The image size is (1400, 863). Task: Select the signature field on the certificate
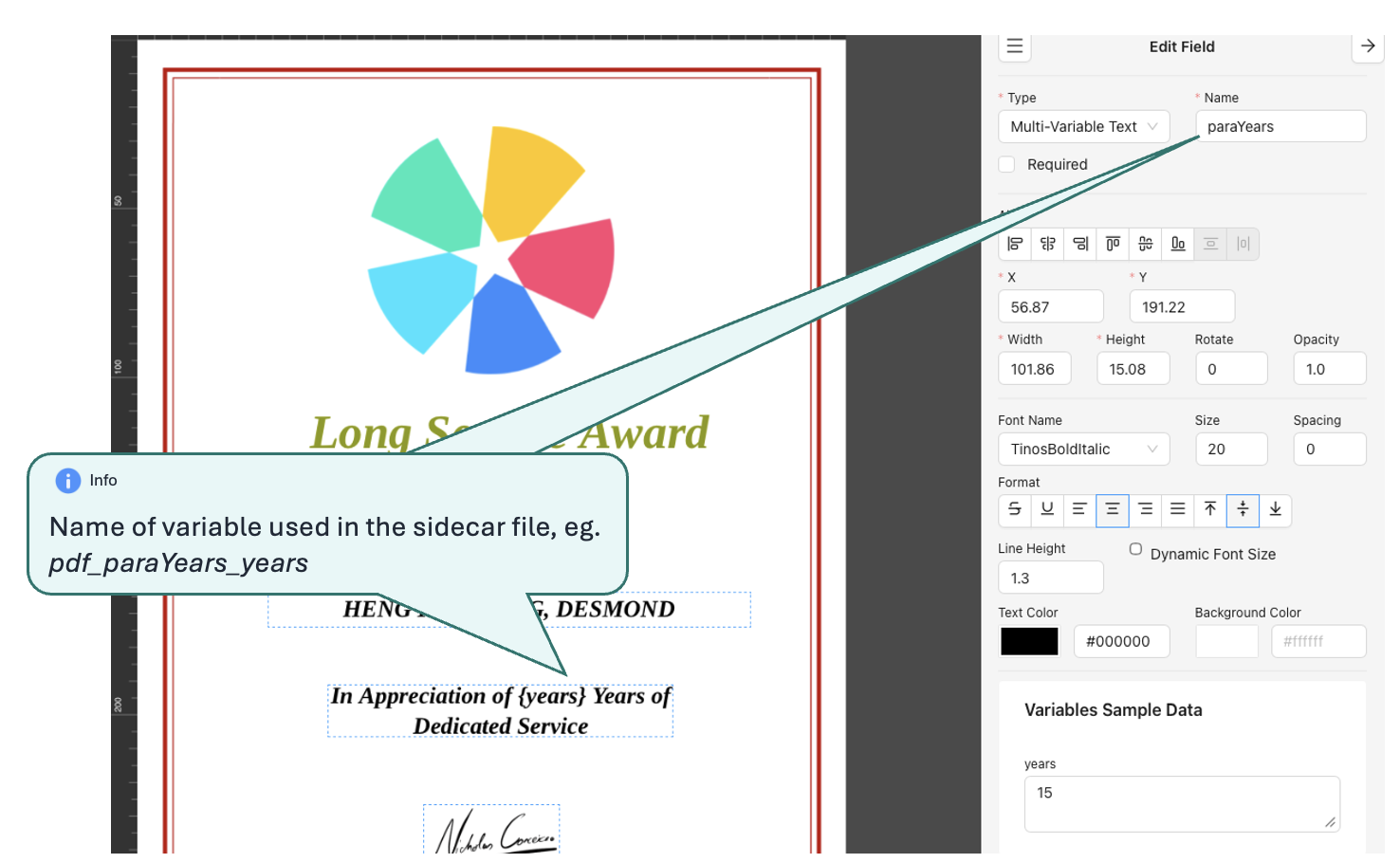tap(491, 829)
